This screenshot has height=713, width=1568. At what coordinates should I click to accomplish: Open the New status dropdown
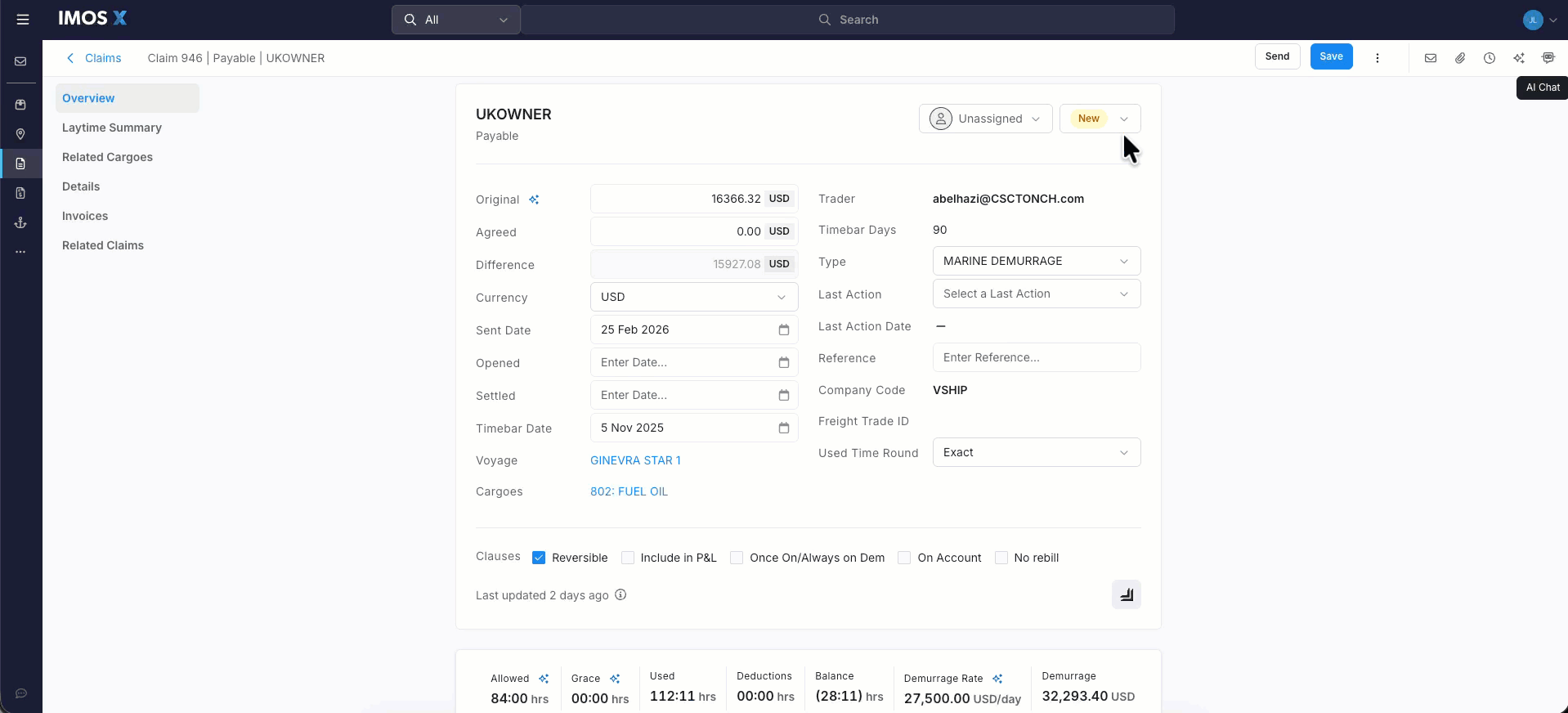click(1100, 119)
